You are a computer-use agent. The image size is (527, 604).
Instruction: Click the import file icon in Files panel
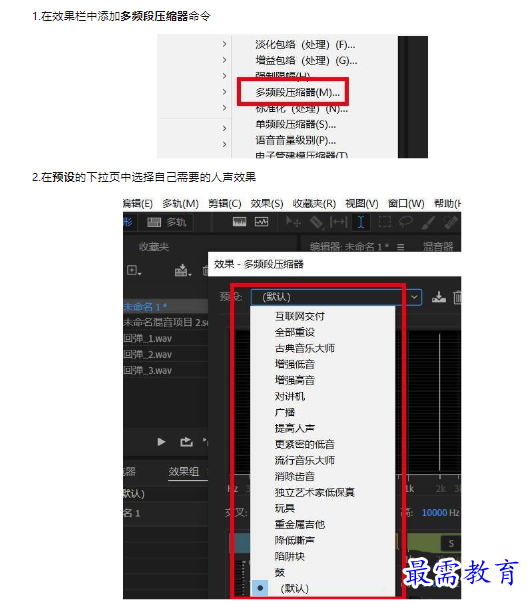coord(183,271)
